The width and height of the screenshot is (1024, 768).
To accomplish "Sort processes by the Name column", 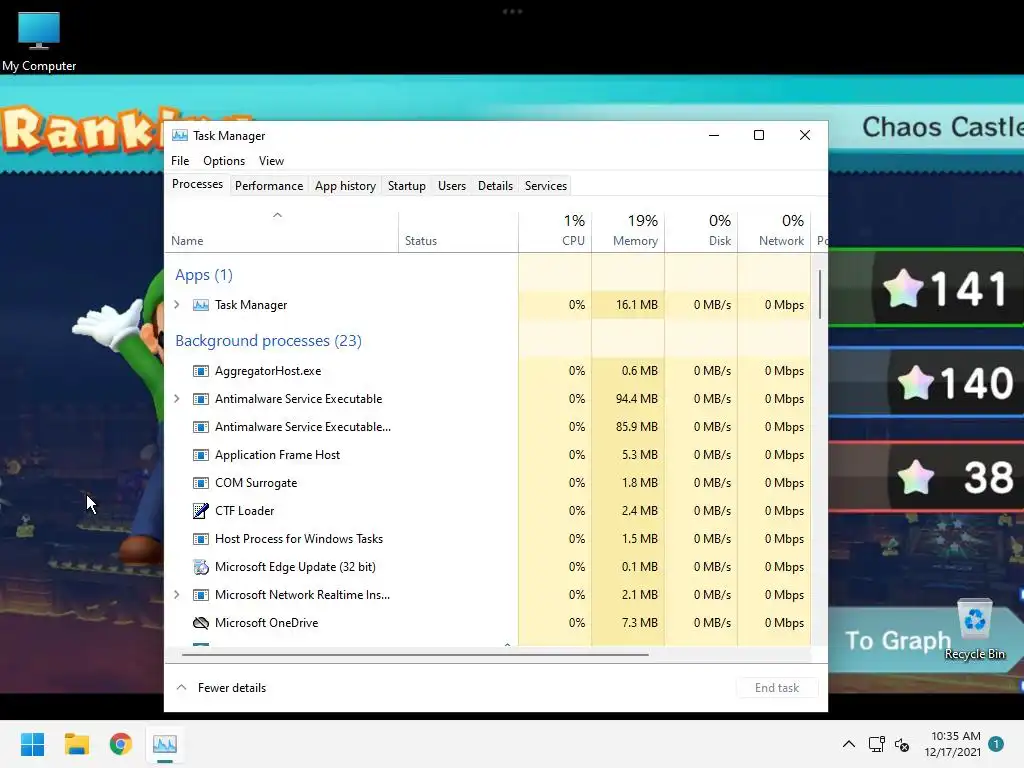I will pos(281,232).
